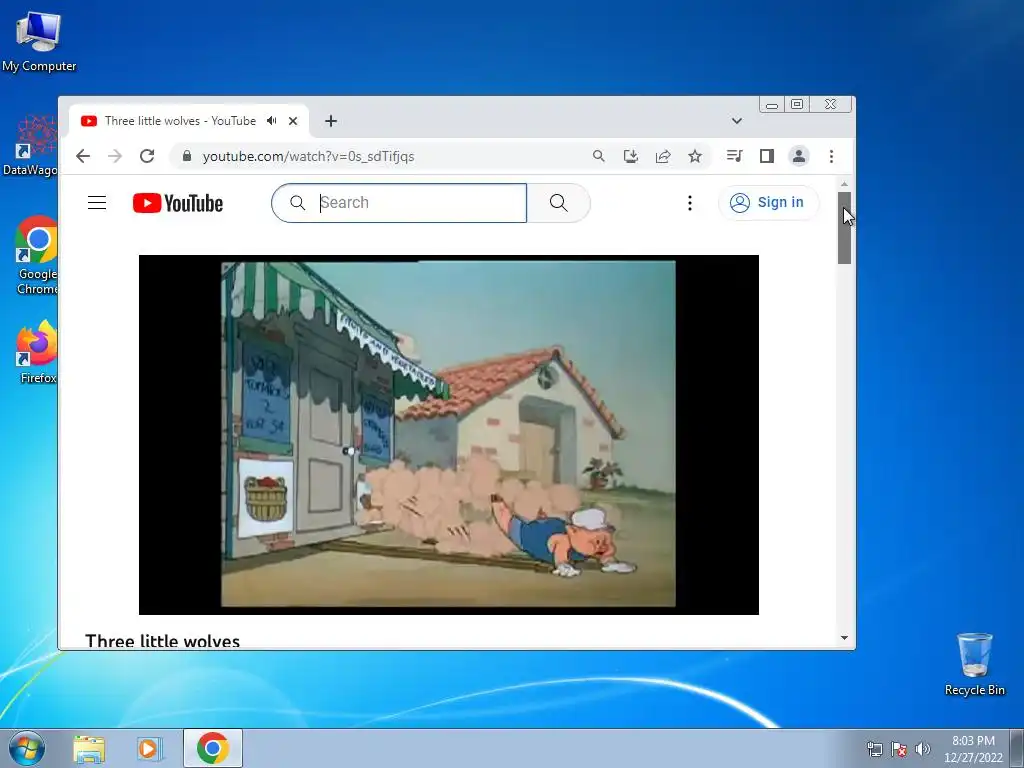Click Show desktop strip beside the clock
The height and width of the screenshot is (768, 1024).
(1017, 748)
